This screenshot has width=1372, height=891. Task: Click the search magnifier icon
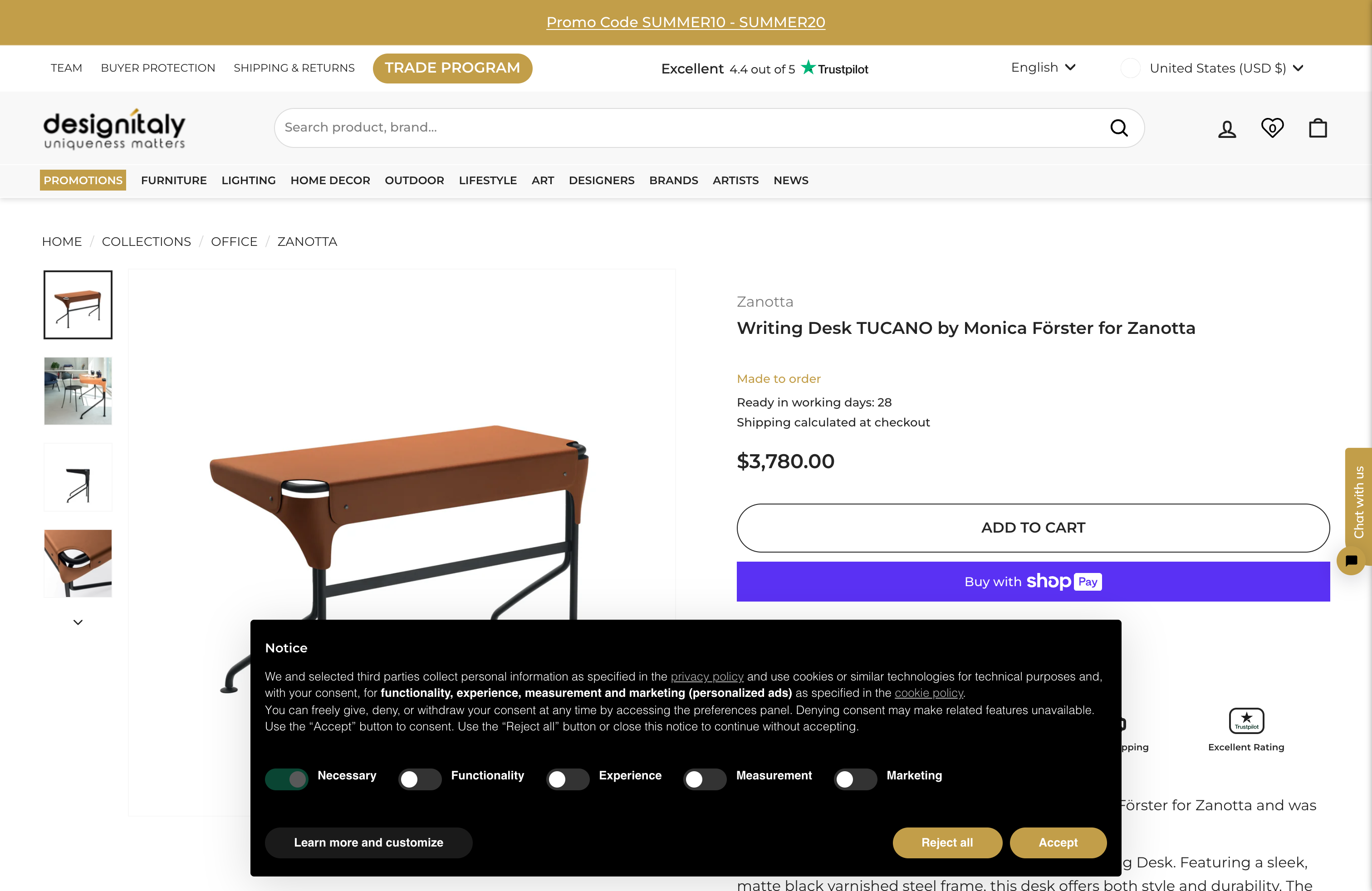1118,128
